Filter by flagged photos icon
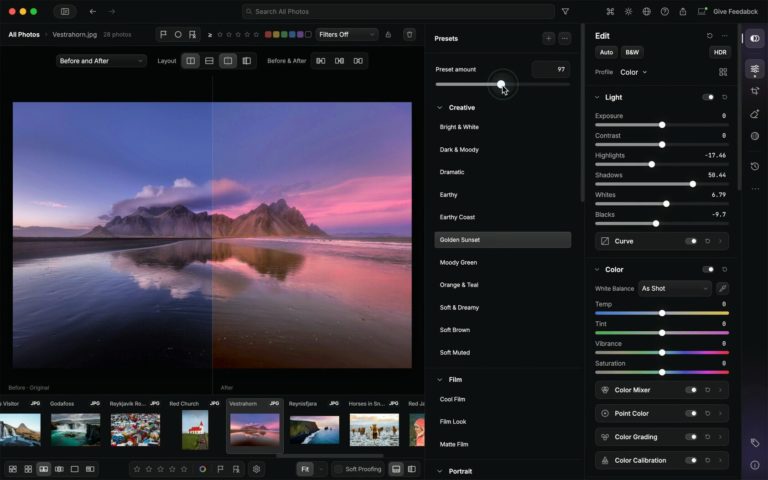Image resolution: width=768 pixels, height=480 pixels. point(164,34)
